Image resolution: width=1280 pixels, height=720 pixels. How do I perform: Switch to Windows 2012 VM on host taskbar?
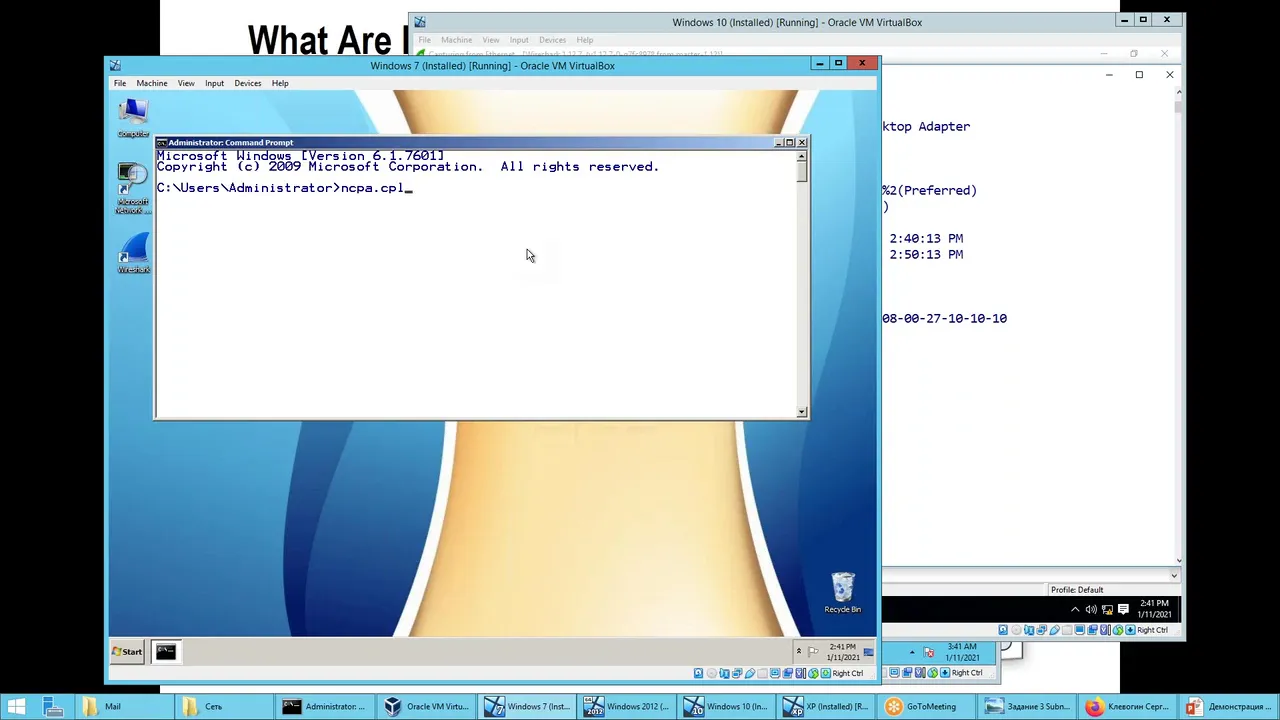627,707
